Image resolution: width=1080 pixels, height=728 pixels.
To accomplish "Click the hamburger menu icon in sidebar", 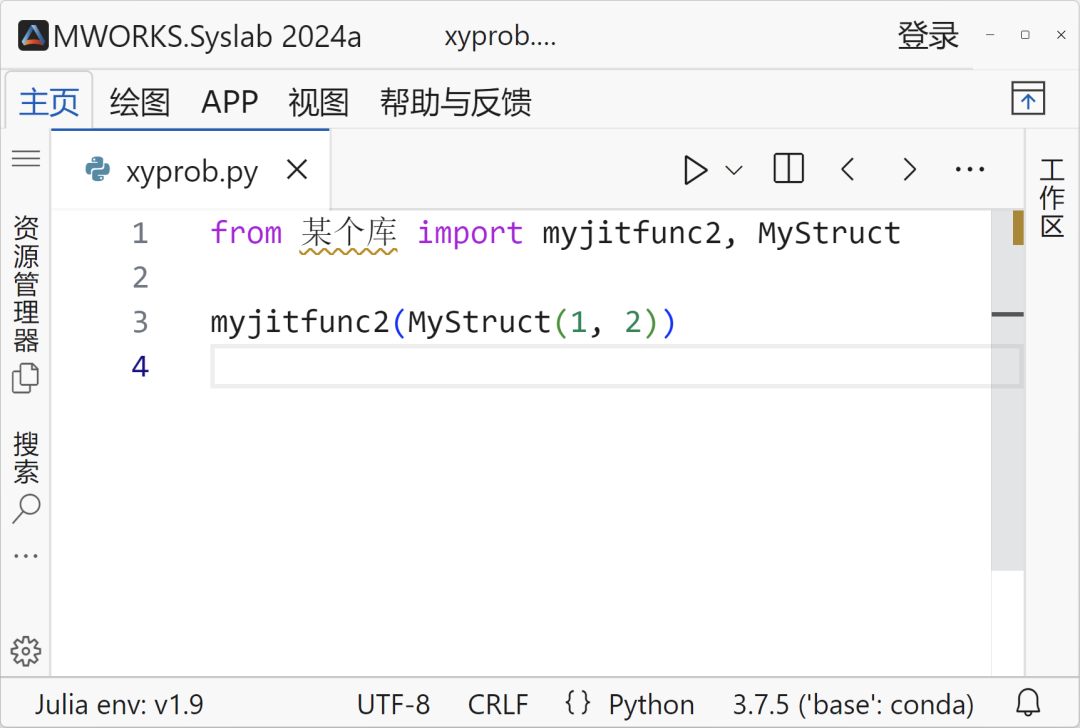I will (x=25, y=157).
